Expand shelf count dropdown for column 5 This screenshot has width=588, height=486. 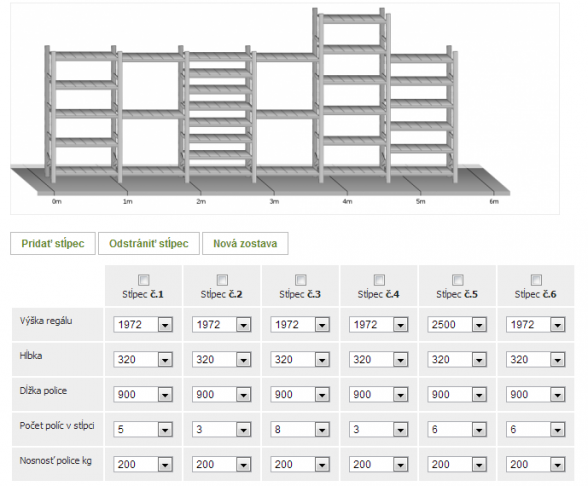coord(457,429)
